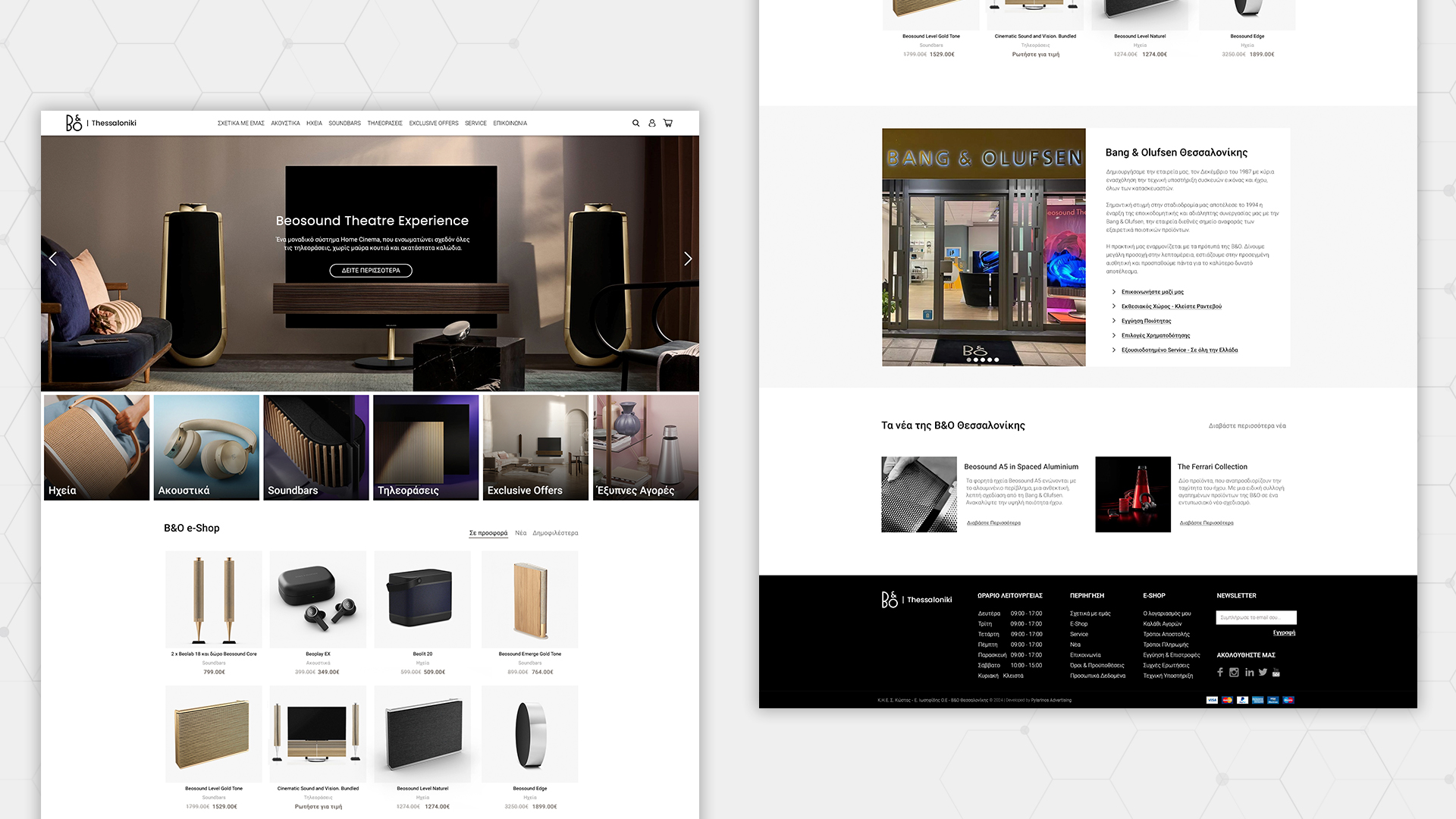This screenshot has width=1456, height=819.
Task: Open ΗΧΕΙΑ menu item
Action: [x=314, y=123]
